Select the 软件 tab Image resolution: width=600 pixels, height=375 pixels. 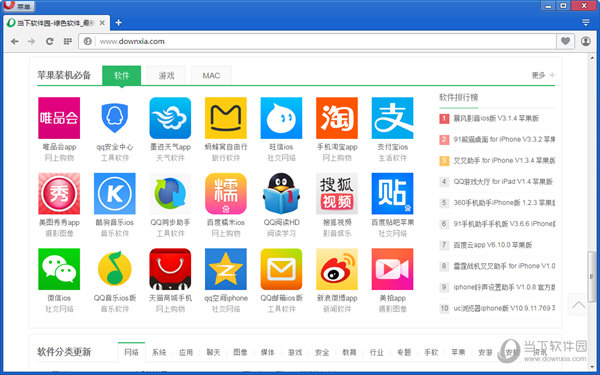(122, 75)
